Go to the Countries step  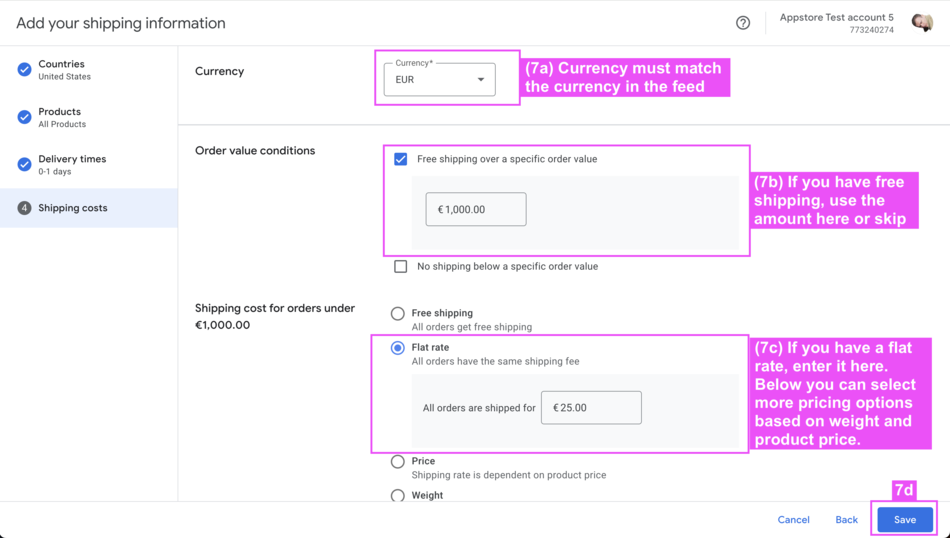63,70
